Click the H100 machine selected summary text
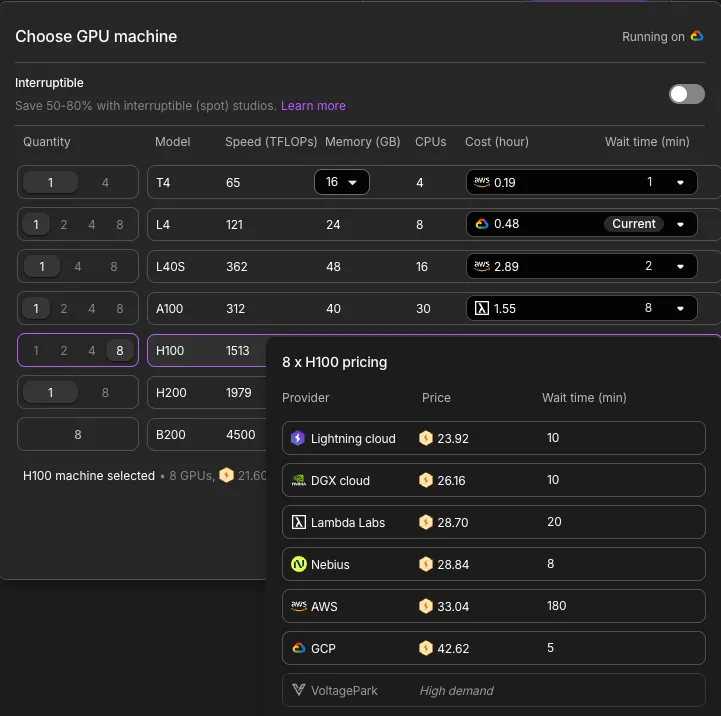Screen dimensions: 721x716 click(x=89, y=475)
